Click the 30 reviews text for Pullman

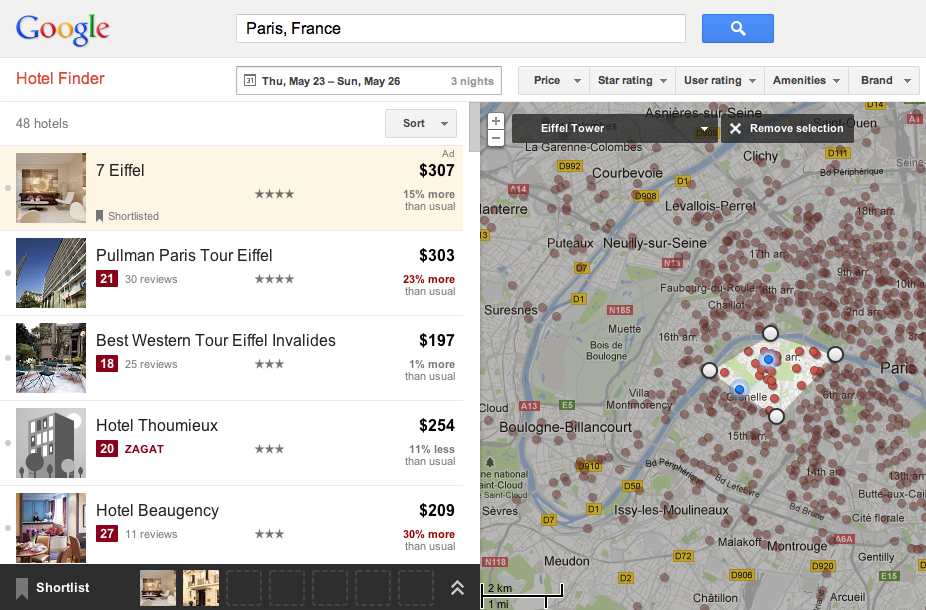click(151, 279)
